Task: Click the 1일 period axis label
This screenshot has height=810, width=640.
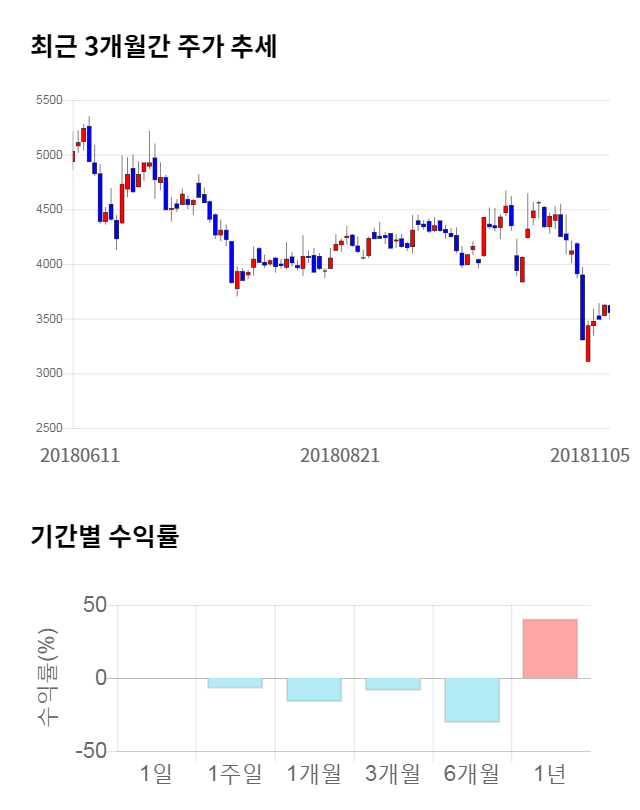Action: 156,773
